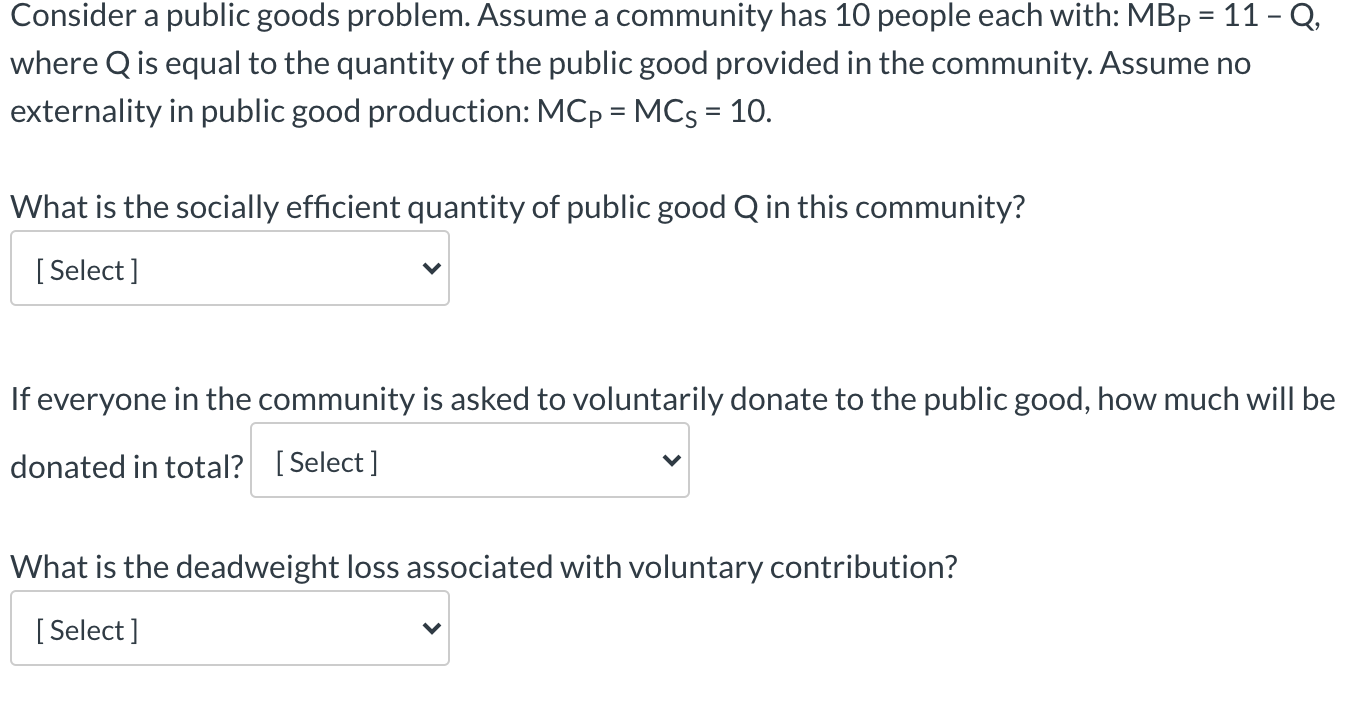
Task: Click the chevron on the first Select box
Action: 431,268
